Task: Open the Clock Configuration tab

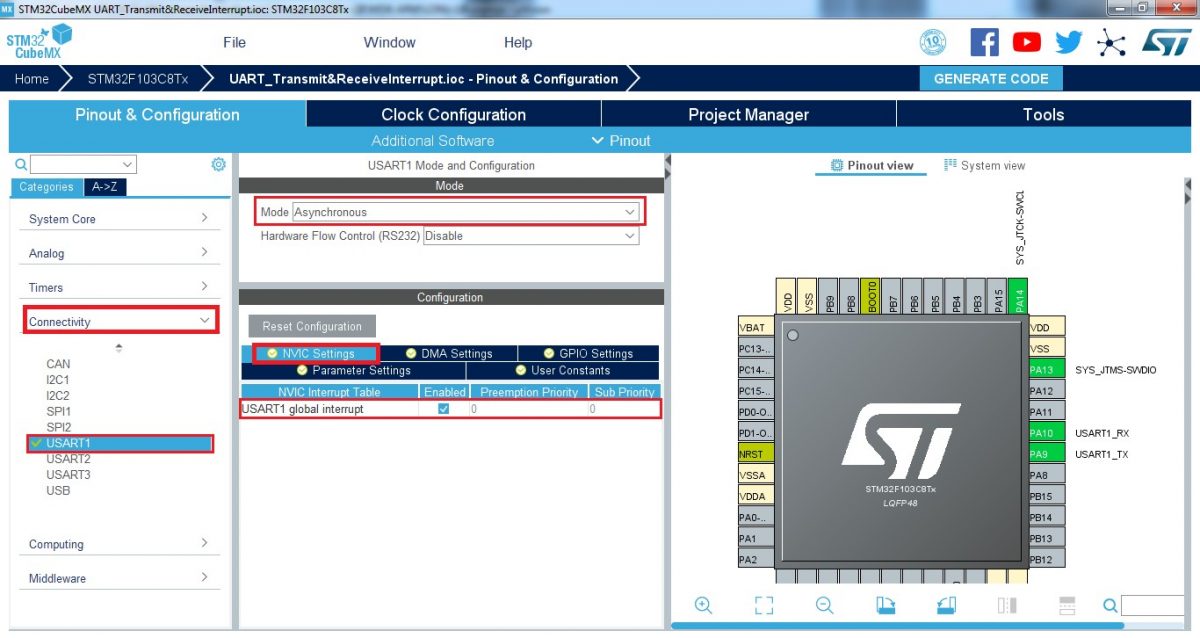Action: [453, 115]
